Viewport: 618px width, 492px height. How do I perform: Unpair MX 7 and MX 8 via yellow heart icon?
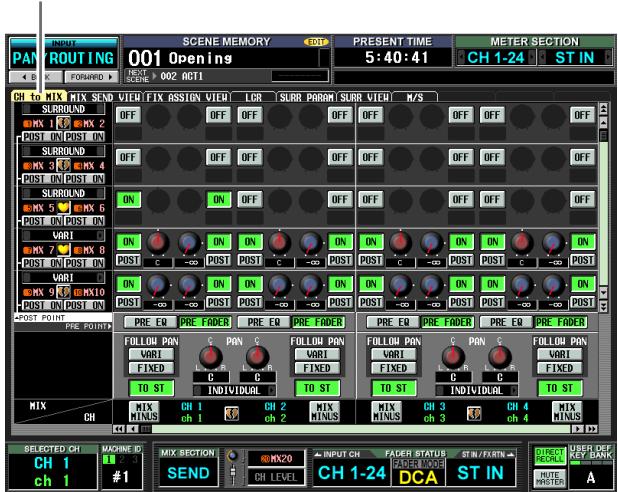click(63, 250)
